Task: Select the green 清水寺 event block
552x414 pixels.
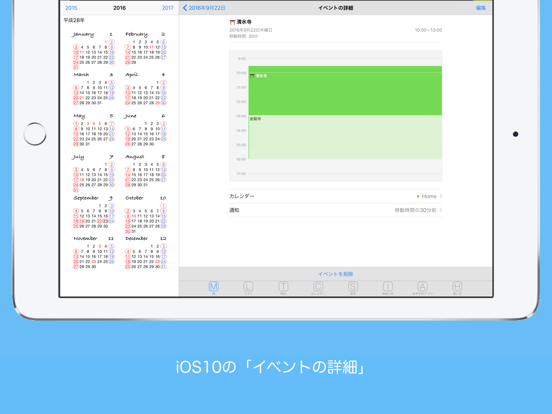Action: (345, 90)
